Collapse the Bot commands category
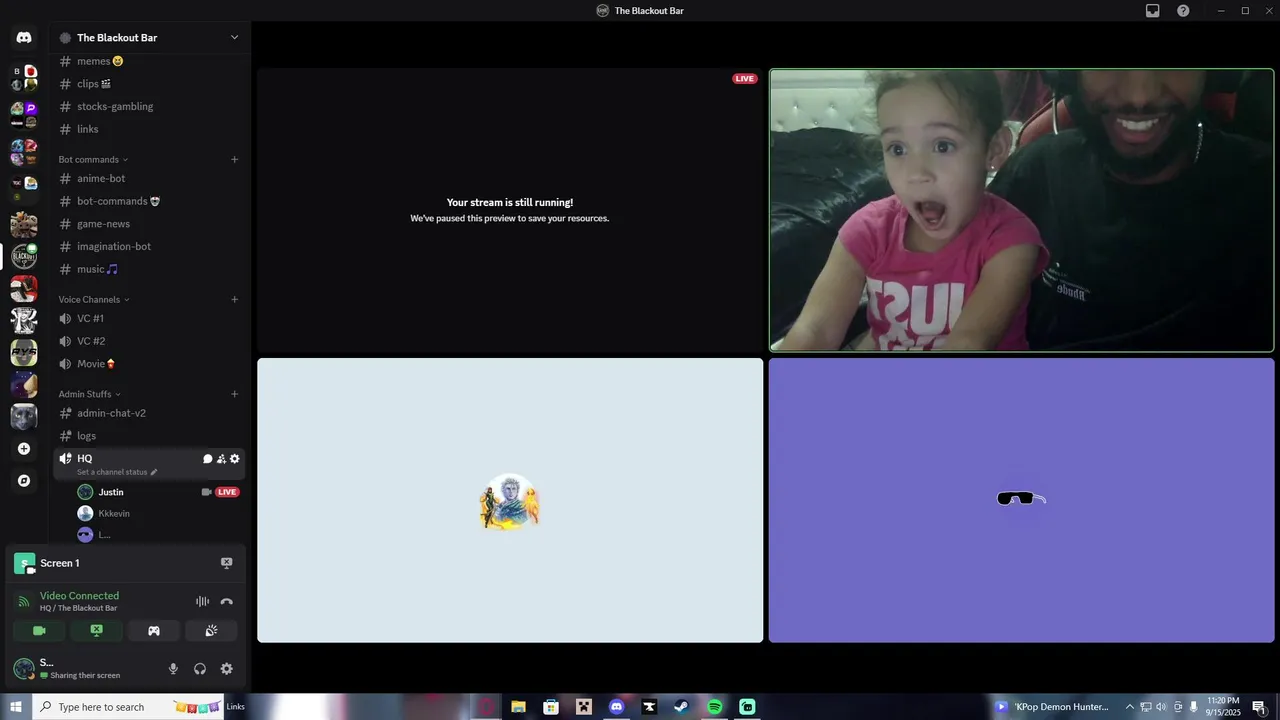 point(93,159)
